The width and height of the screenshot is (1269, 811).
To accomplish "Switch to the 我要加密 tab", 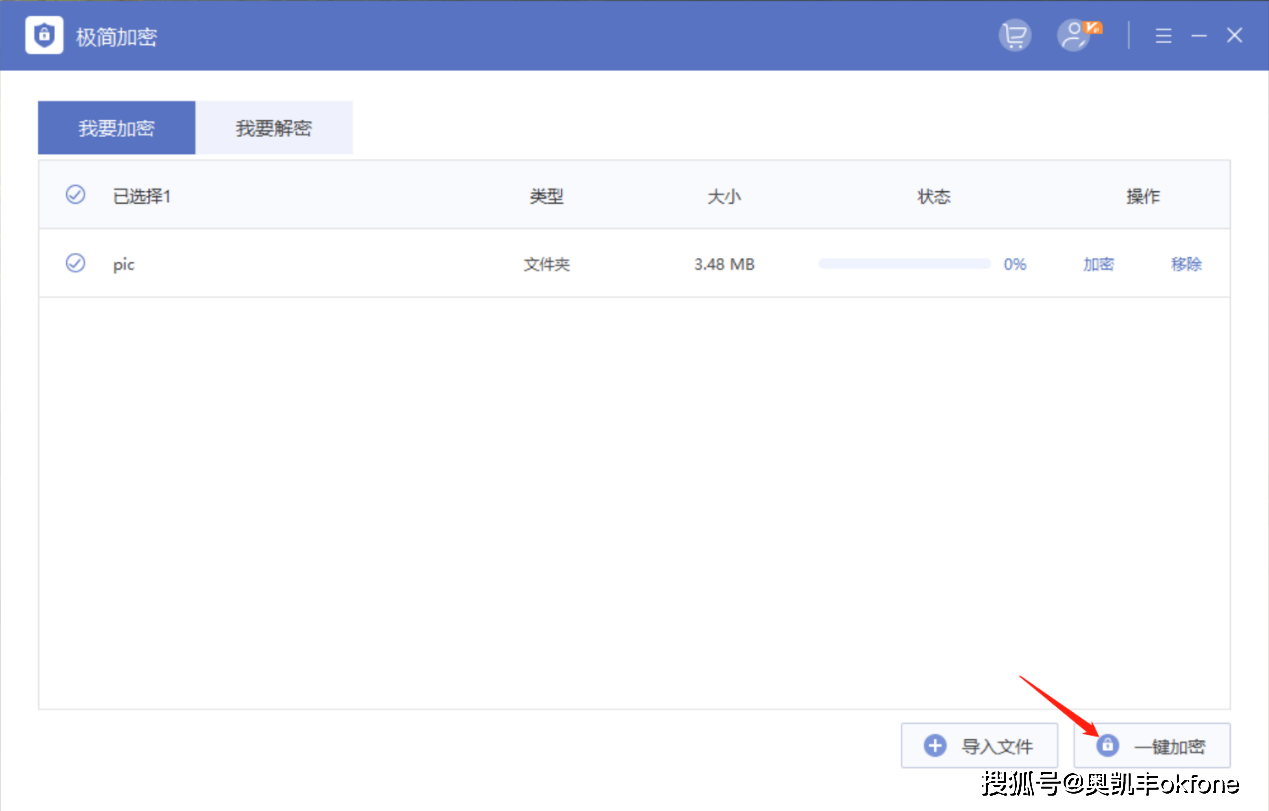I will (117, 128).
